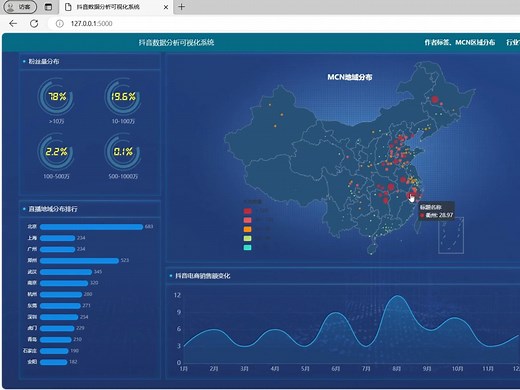Open 作者标签、MCN区域分布 navigation item

[459, 42]
